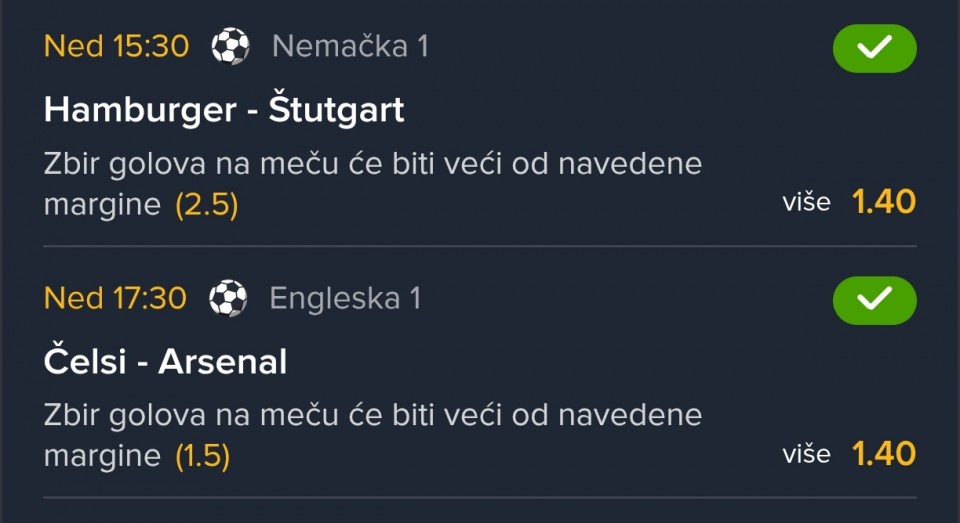The image size is (960, 523).
Task: Click the word "margine" in the Čelsi bet
Action: coord(102,457)
